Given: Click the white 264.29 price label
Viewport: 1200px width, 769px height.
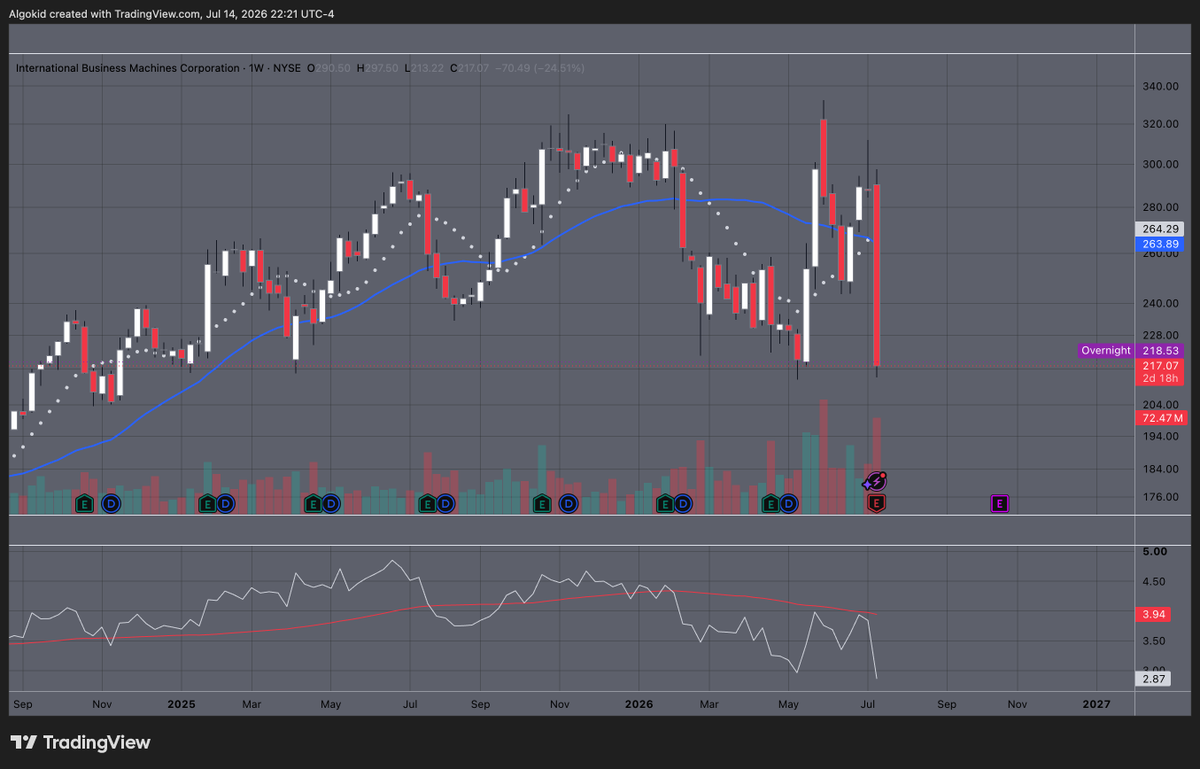Looking at the screenshot, I should [x=1161, y=229].
